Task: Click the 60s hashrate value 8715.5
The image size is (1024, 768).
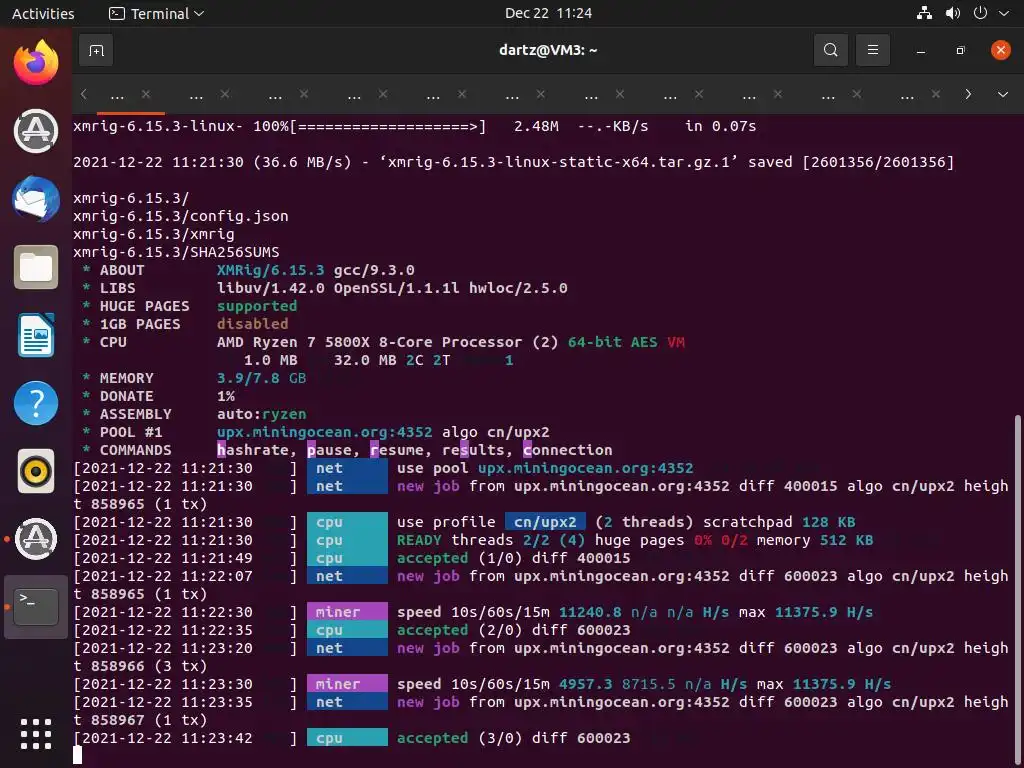Action: [648, 684]
